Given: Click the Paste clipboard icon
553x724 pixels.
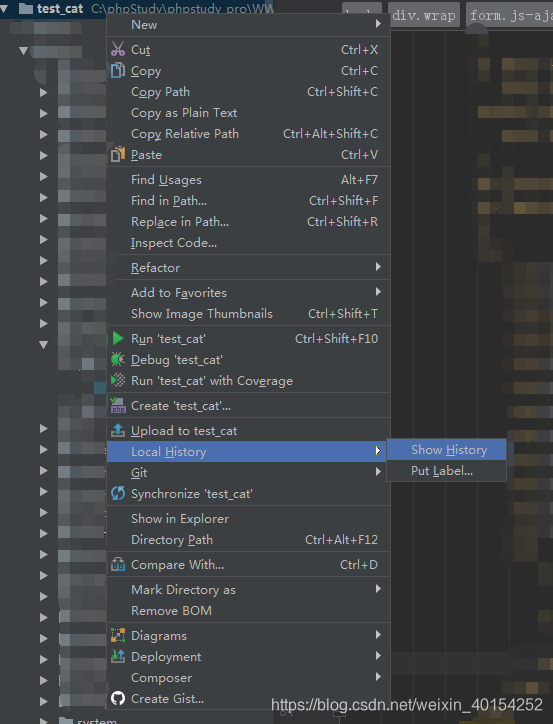Looking at the screenshot, I should tap(118, 154).
